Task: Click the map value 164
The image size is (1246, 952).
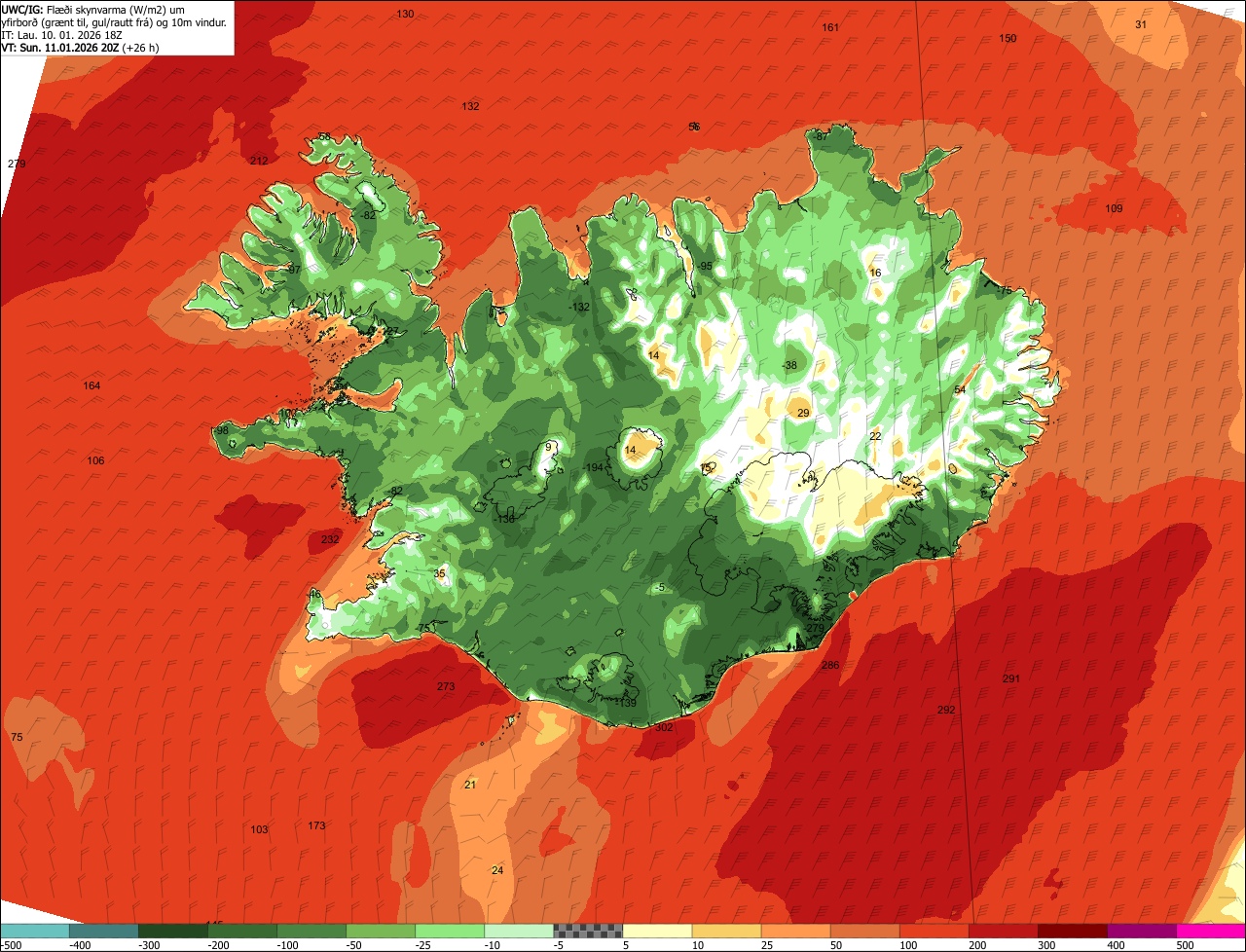Action: (x=92, y=385)
